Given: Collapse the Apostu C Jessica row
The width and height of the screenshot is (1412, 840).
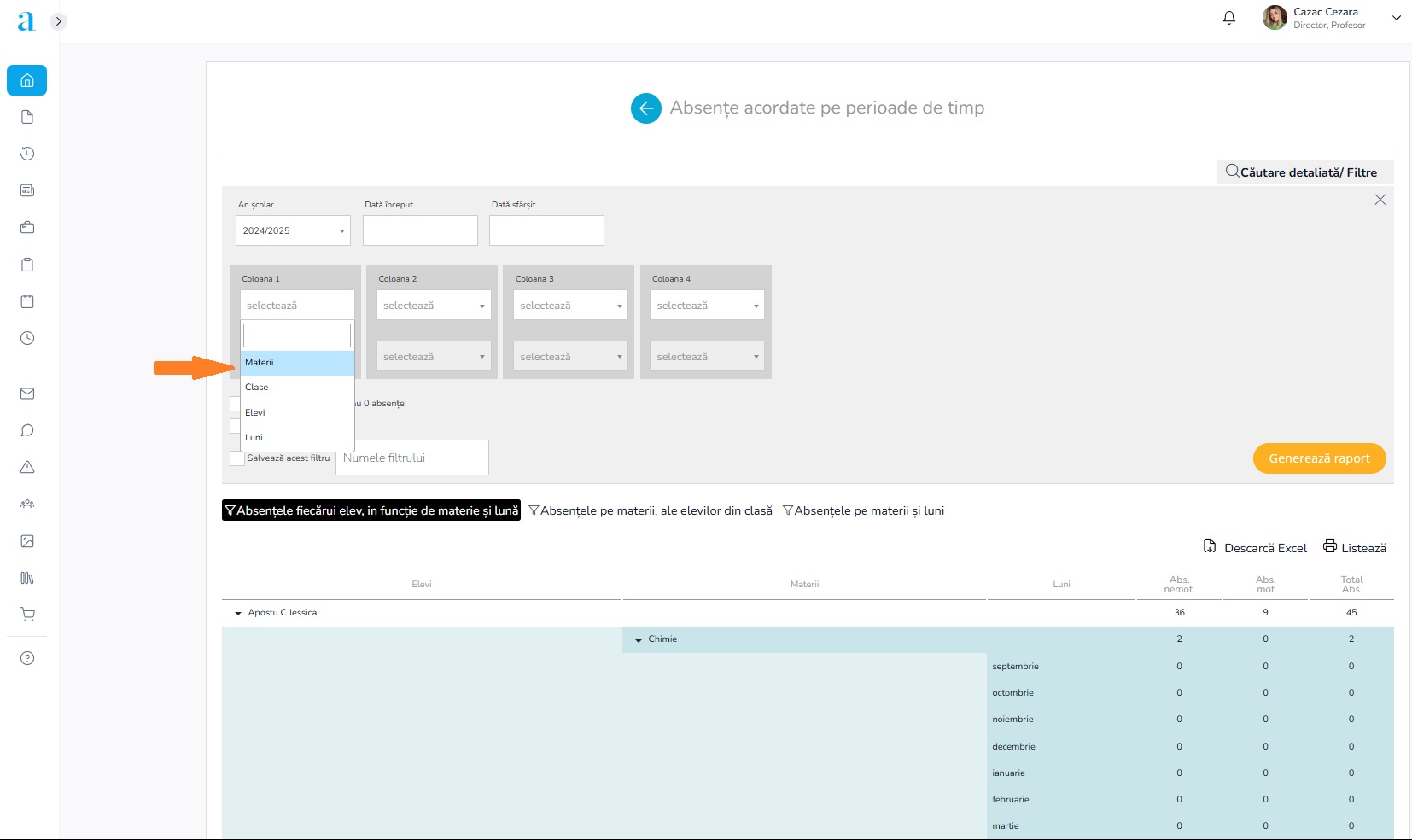Looking at the screenshot, I should [238, 613].
